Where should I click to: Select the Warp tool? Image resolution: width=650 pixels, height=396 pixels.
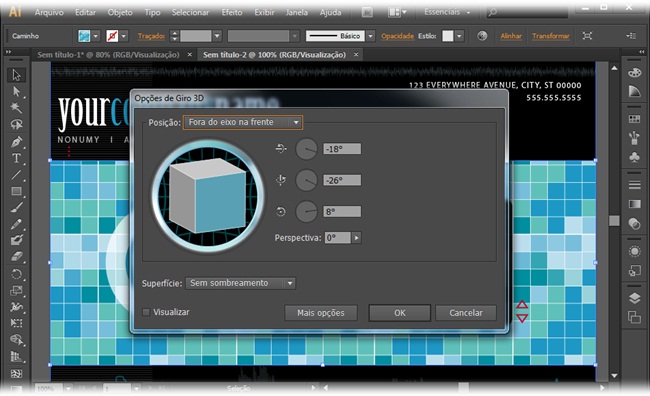click(16, 307)
